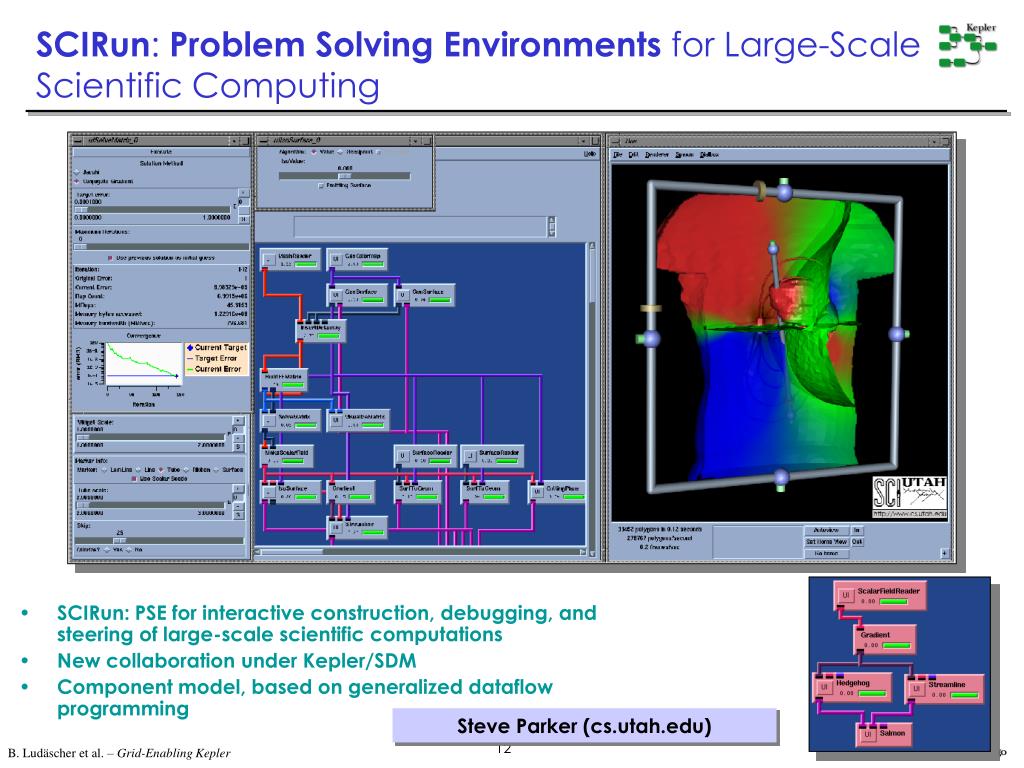Open the File menu in the viewer window
Viewport: 1024px width, 768px height.
[618, 155]
